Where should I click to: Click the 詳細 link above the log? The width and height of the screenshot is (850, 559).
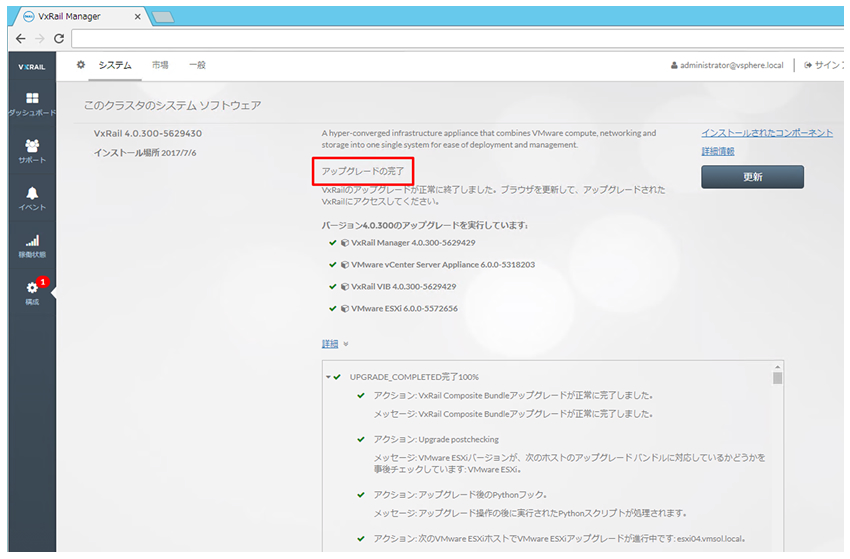pos(330,344)
